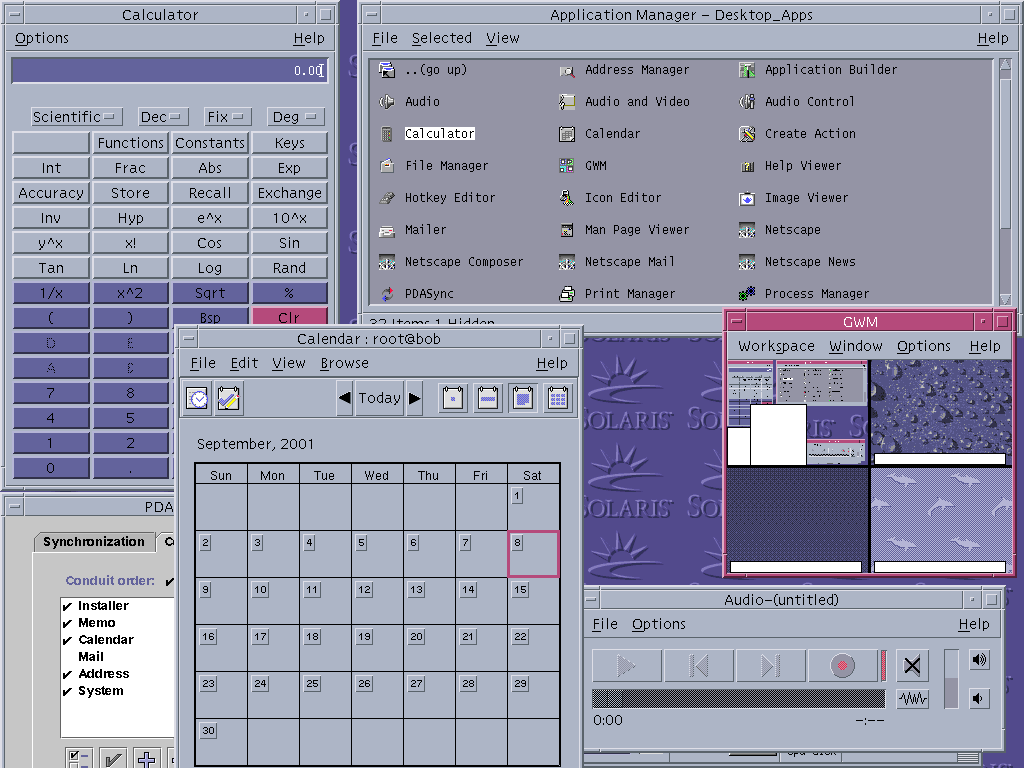
Task: Switch Calendar to month view icon
Action: tap(523, 398)
